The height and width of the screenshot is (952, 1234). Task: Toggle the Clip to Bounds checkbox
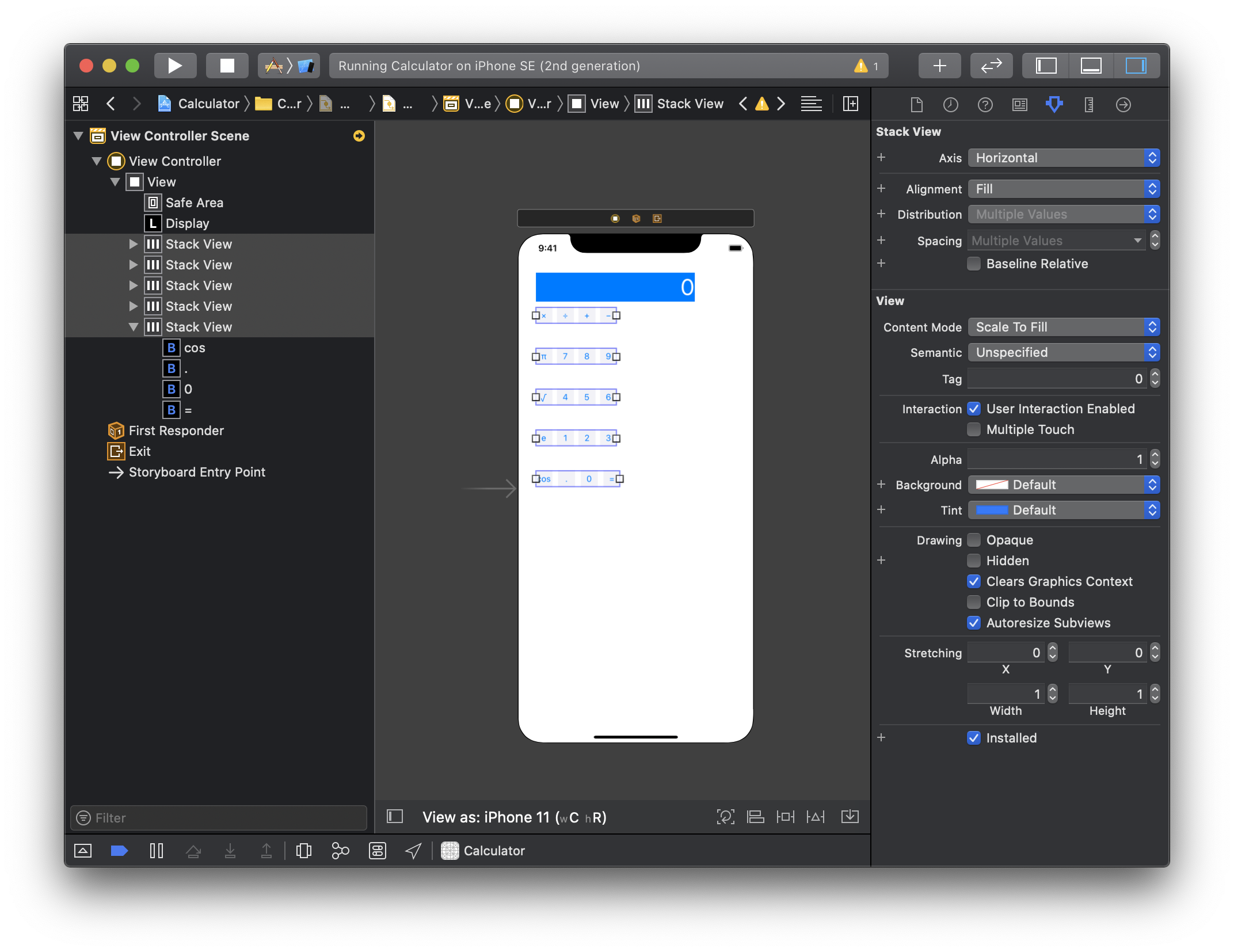coord(974,602)
